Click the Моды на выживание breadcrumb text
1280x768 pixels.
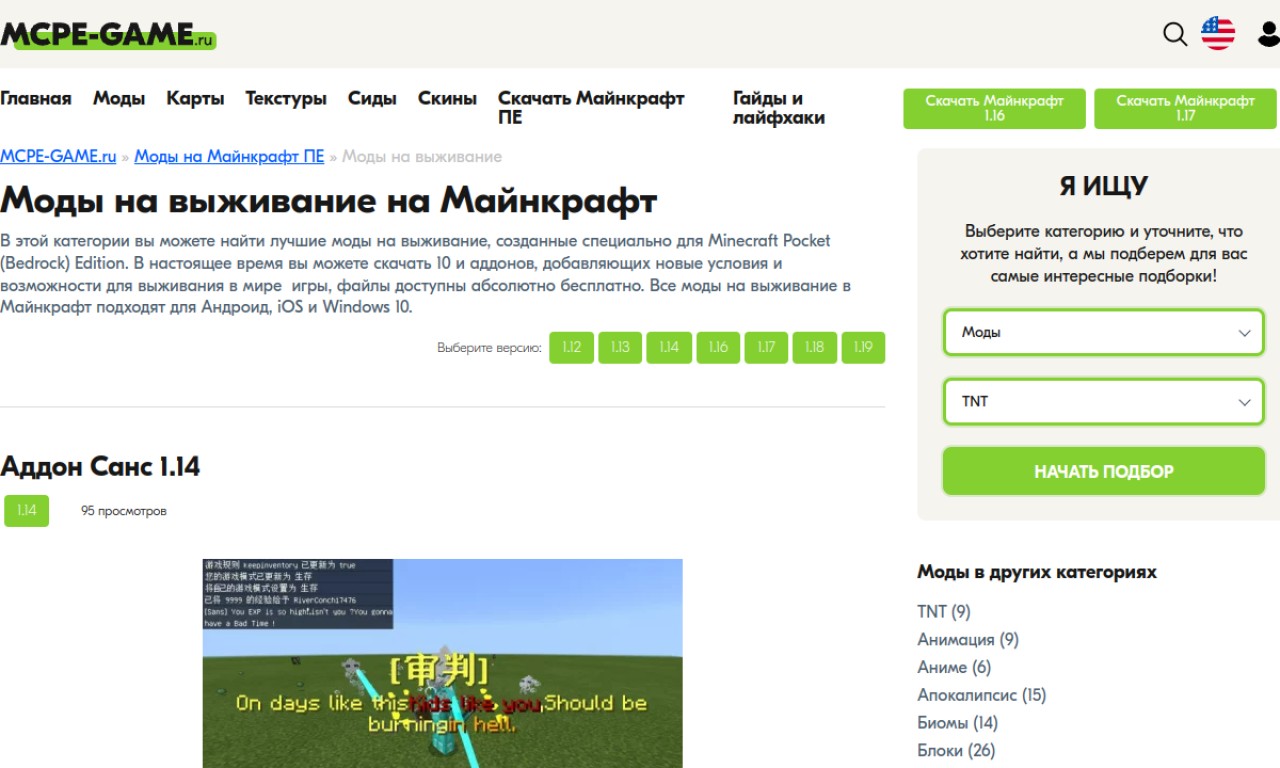tap(422, 157)
